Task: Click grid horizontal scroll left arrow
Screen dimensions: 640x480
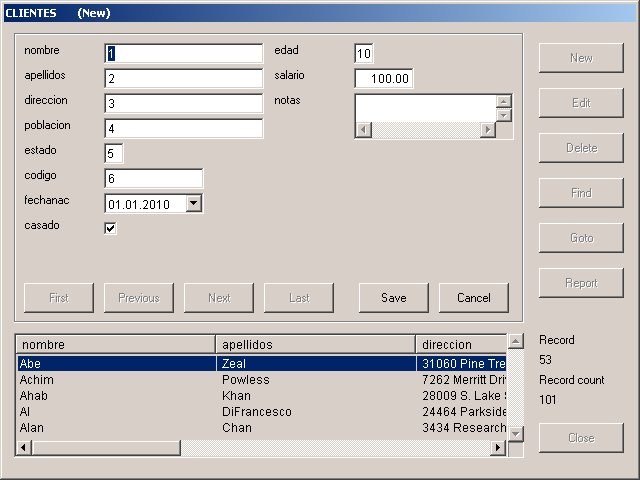Action: [23, 448]
